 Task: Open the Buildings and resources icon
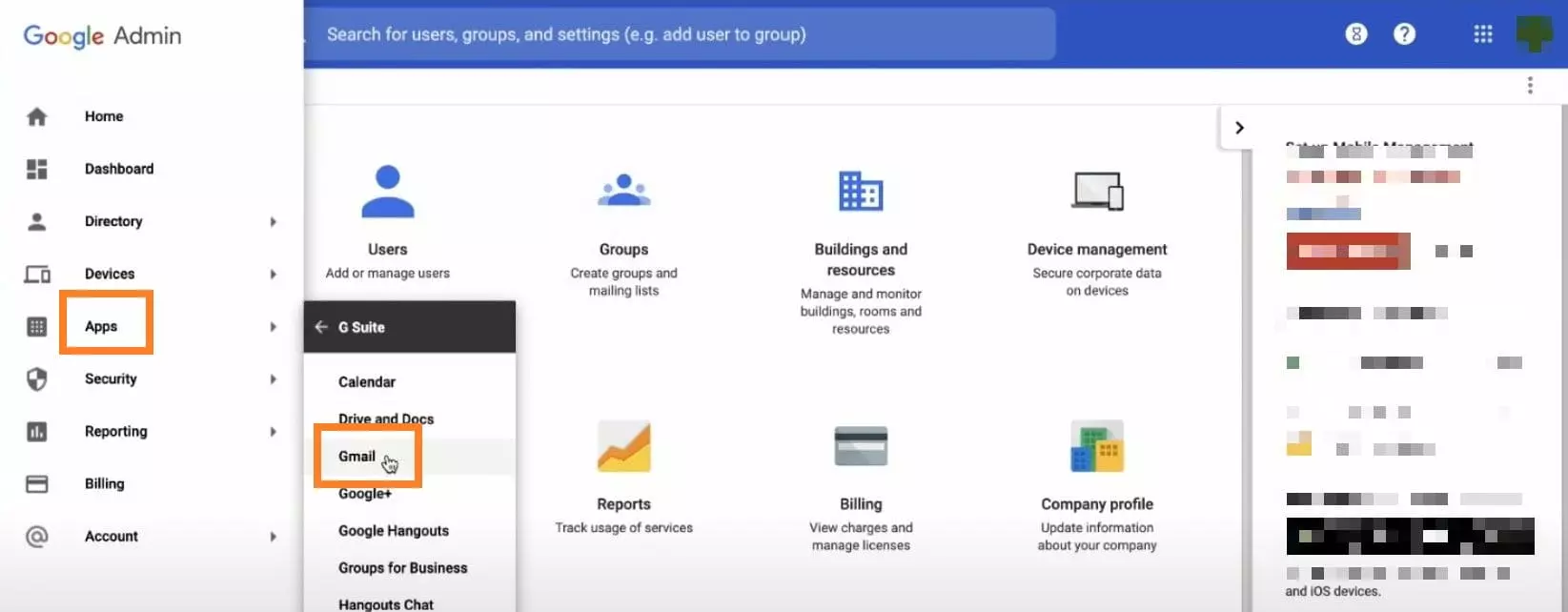(x=861, y=191)
